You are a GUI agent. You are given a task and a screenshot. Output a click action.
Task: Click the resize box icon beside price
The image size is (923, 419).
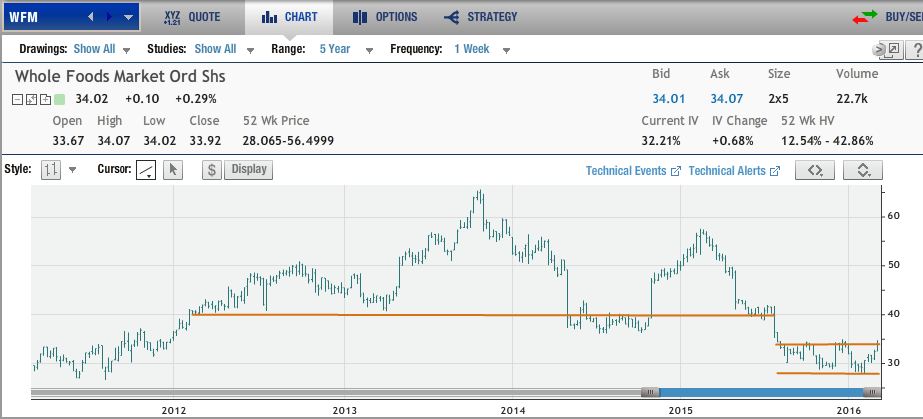32,99
